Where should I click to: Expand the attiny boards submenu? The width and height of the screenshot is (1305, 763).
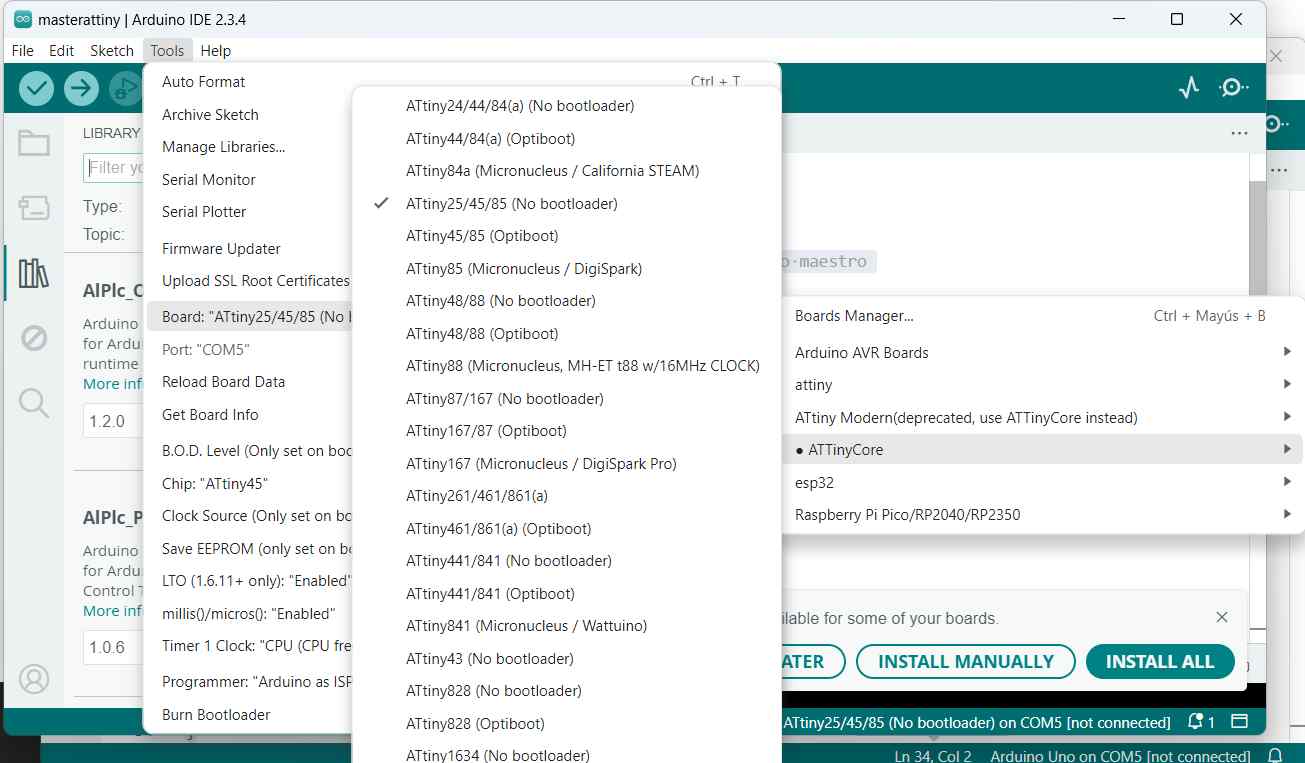coord(1043,385)
